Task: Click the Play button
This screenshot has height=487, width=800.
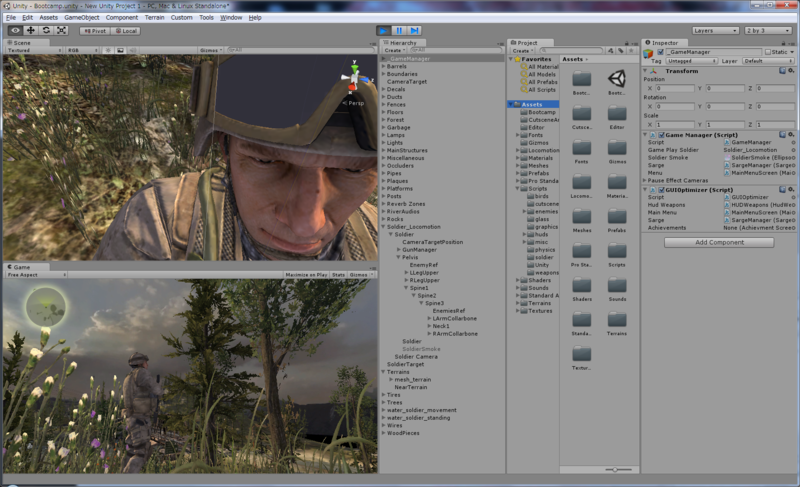Action: [383, 31]
